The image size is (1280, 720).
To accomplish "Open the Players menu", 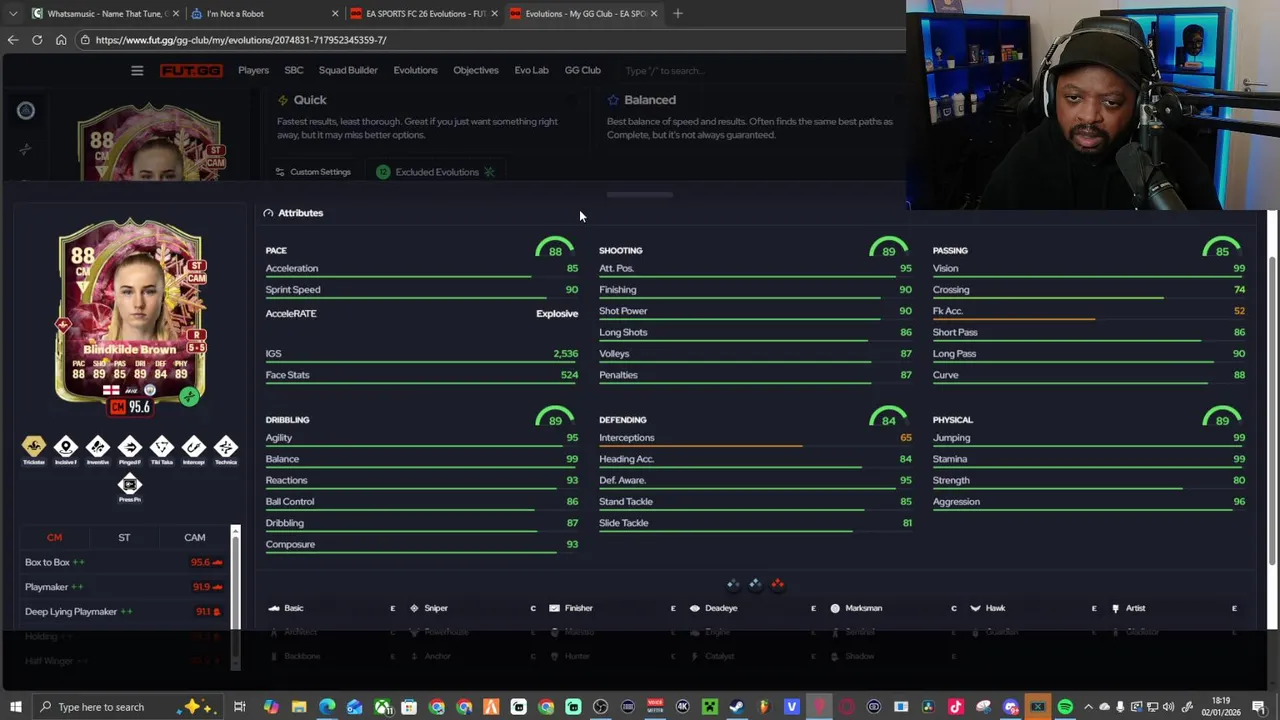I will (253, 70).
